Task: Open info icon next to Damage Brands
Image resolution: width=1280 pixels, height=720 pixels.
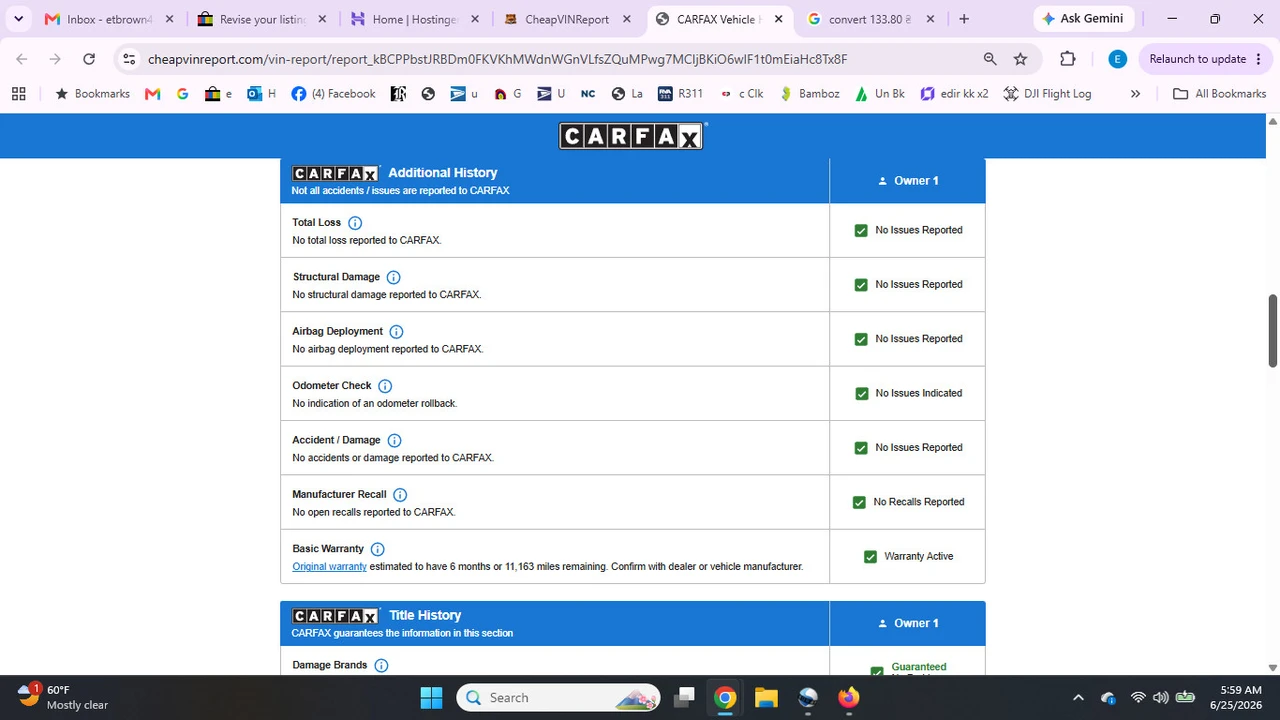Action: (x=381, y=665)
